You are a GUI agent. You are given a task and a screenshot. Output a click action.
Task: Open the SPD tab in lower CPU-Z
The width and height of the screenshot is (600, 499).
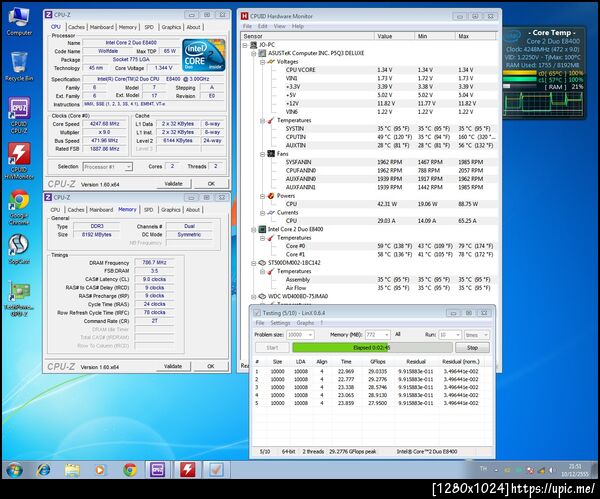[x=148, y=210]
